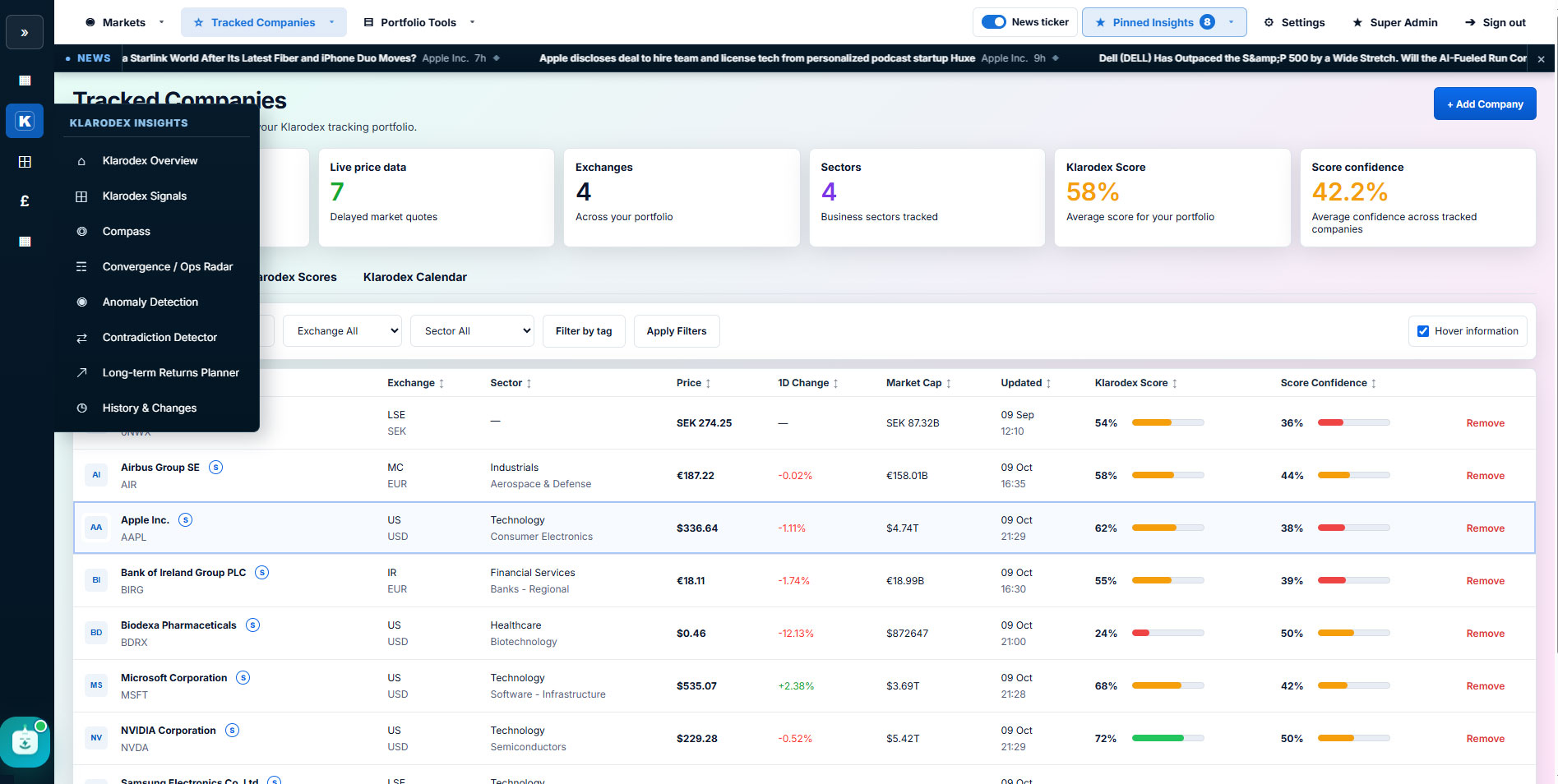Close the news ticker bar with X
Screen dimensions: 1558x784
tap(1541, 59)
